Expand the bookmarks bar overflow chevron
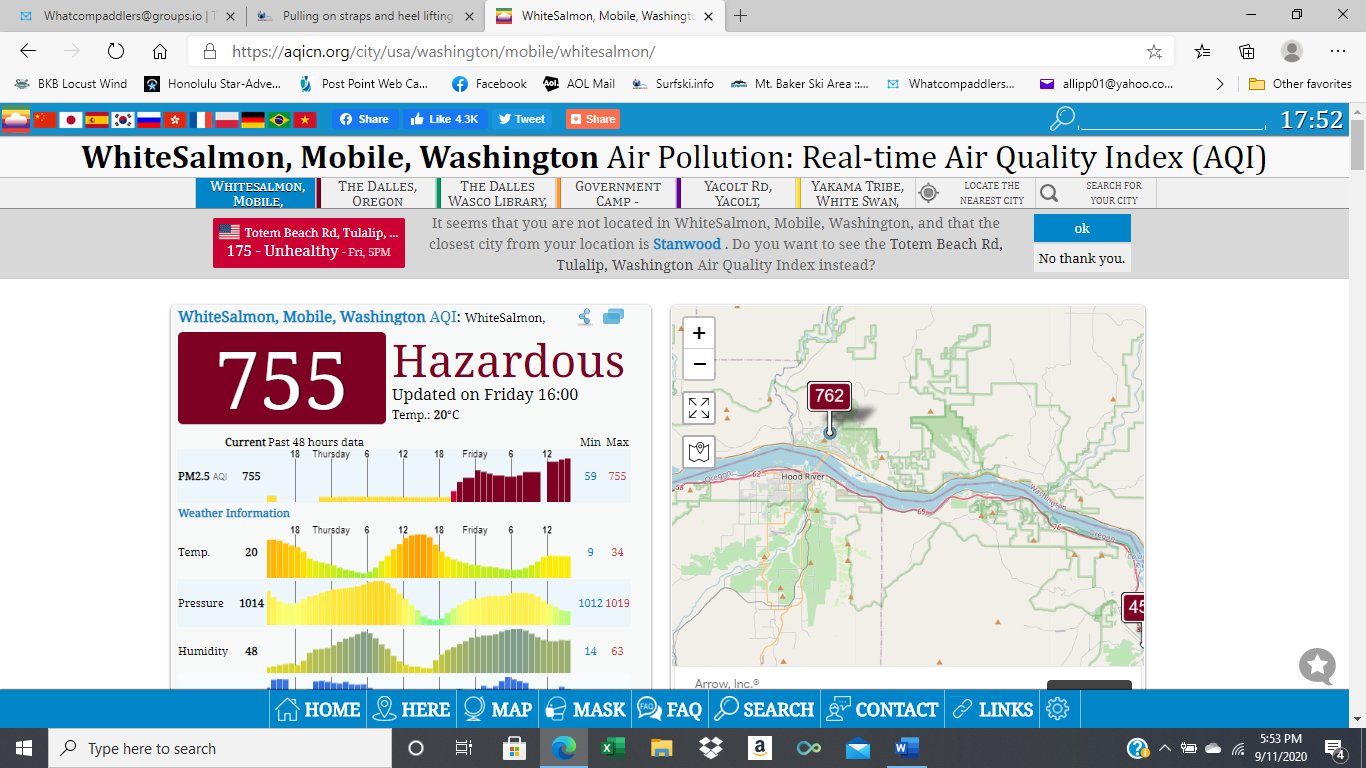This screenshot has width=1366, height=768. [1219, 84]
